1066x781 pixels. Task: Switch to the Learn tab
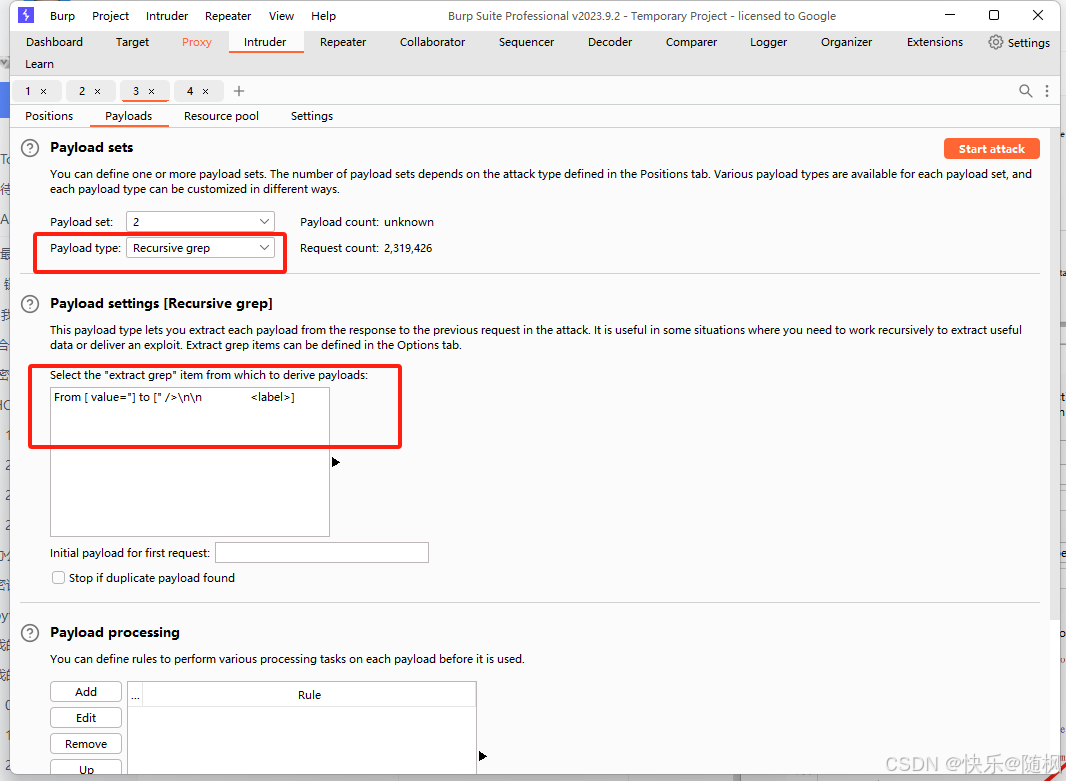tap(39, 64)
